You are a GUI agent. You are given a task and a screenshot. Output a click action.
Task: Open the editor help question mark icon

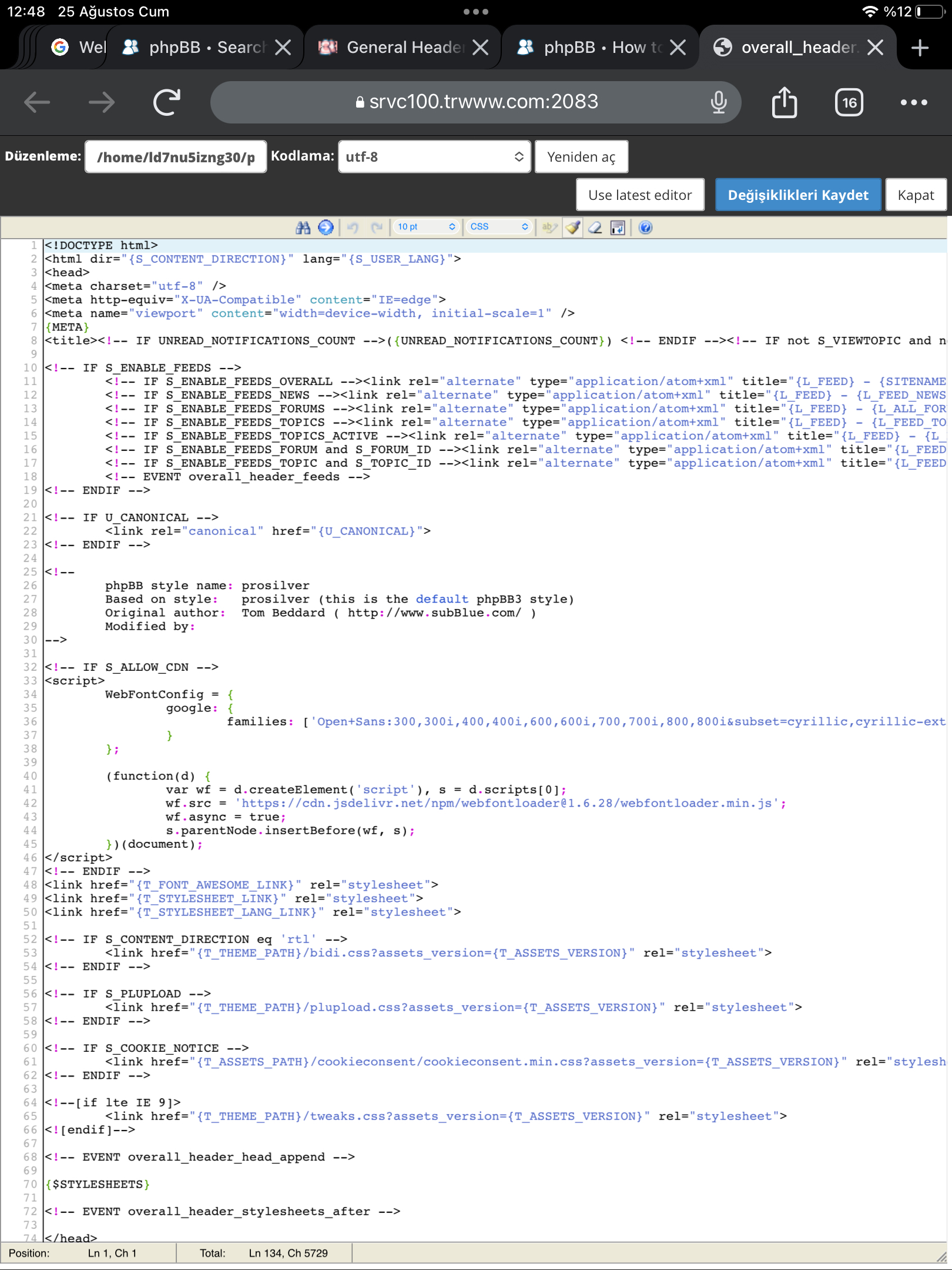pyautogui.click(x=645, y=228)
